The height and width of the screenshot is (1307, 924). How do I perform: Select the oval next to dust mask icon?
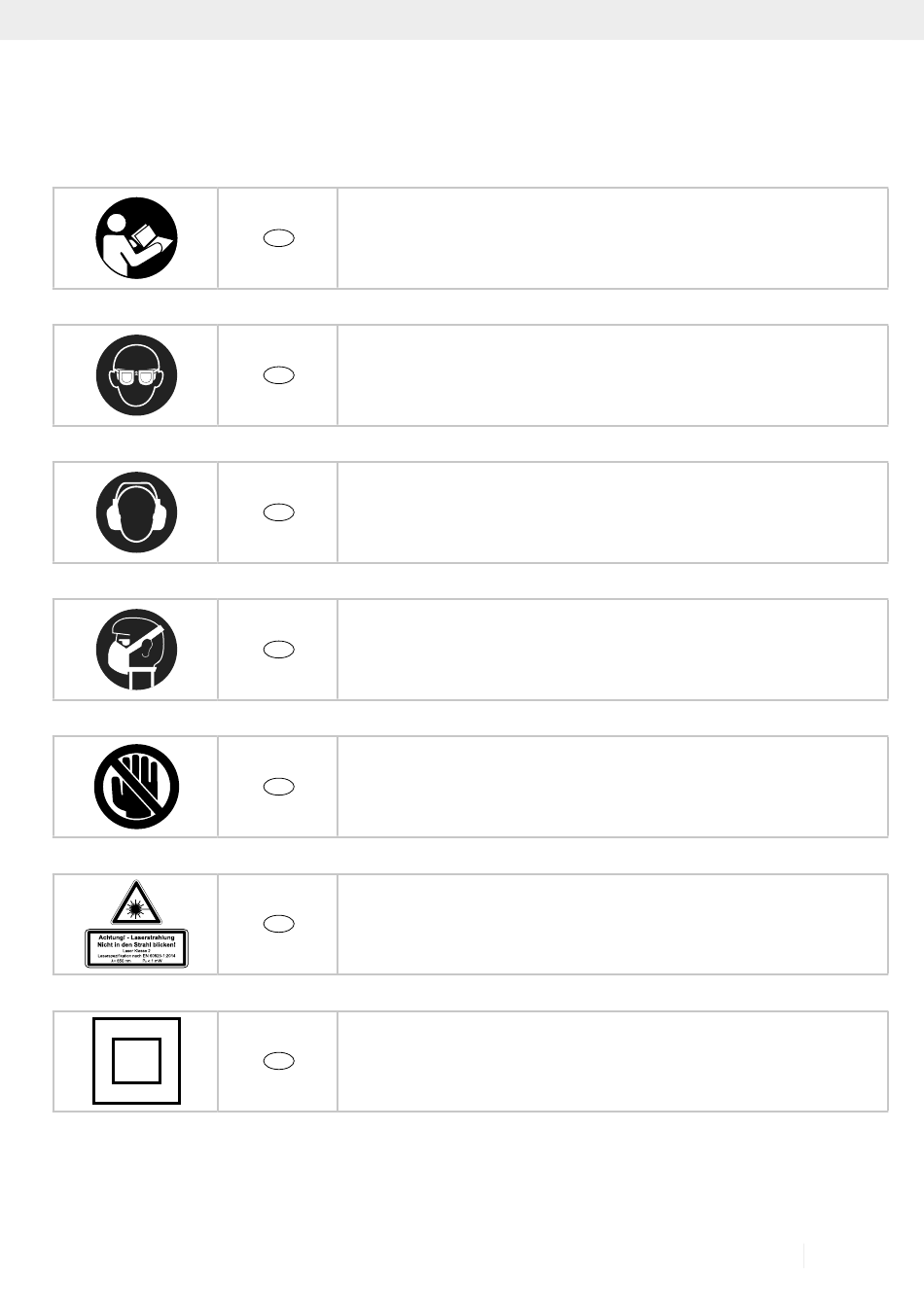[278, 650]
